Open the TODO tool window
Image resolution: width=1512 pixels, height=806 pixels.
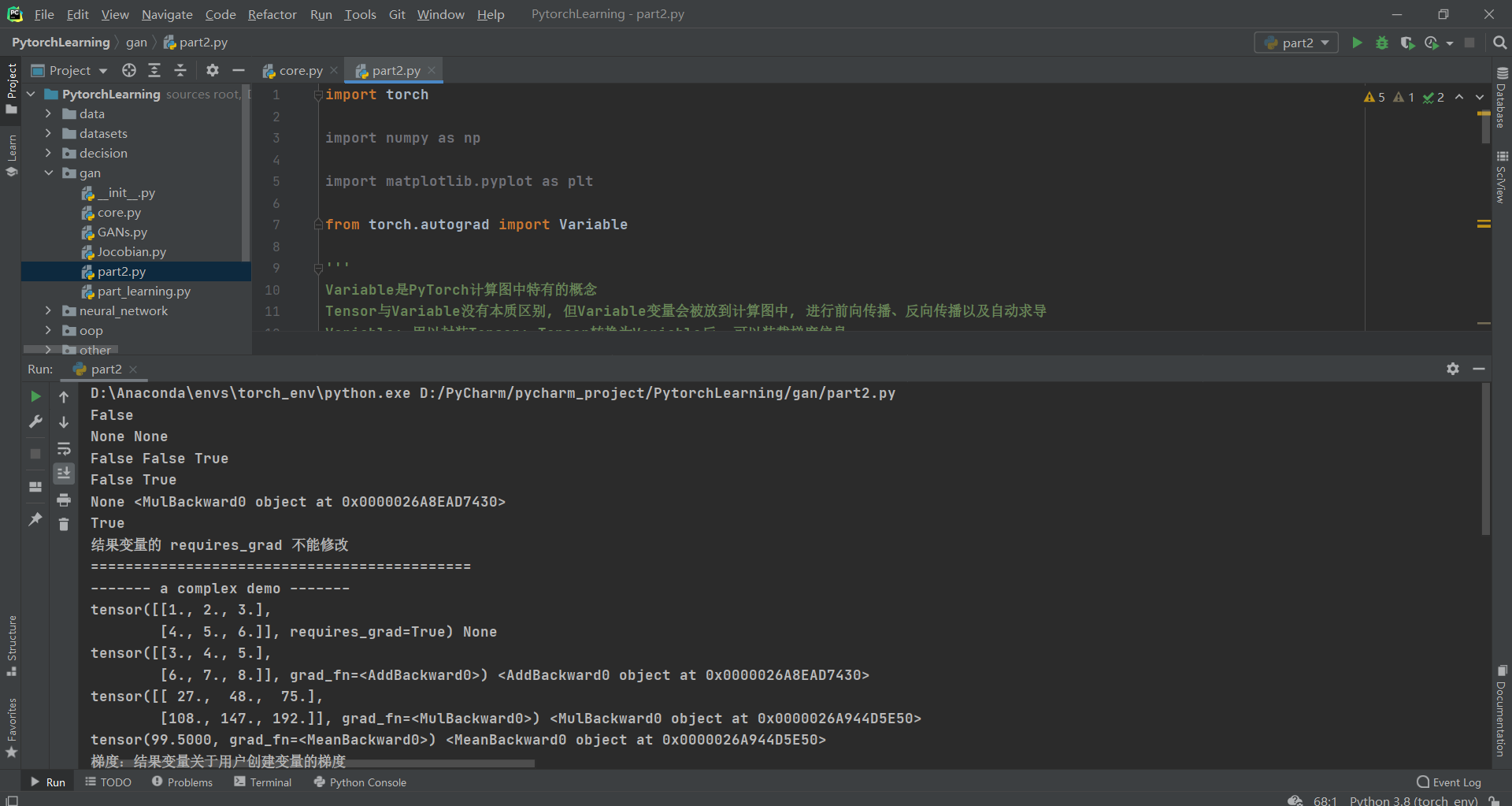coord(109,782)
